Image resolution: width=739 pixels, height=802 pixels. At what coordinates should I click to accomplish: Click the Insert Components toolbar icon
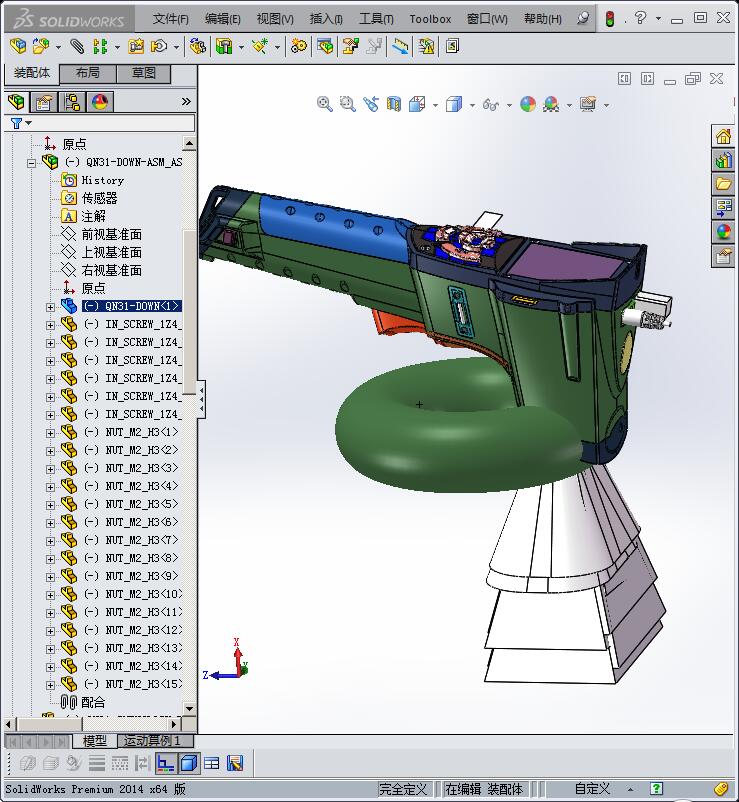pyautogui.click(x=41, y=47)
